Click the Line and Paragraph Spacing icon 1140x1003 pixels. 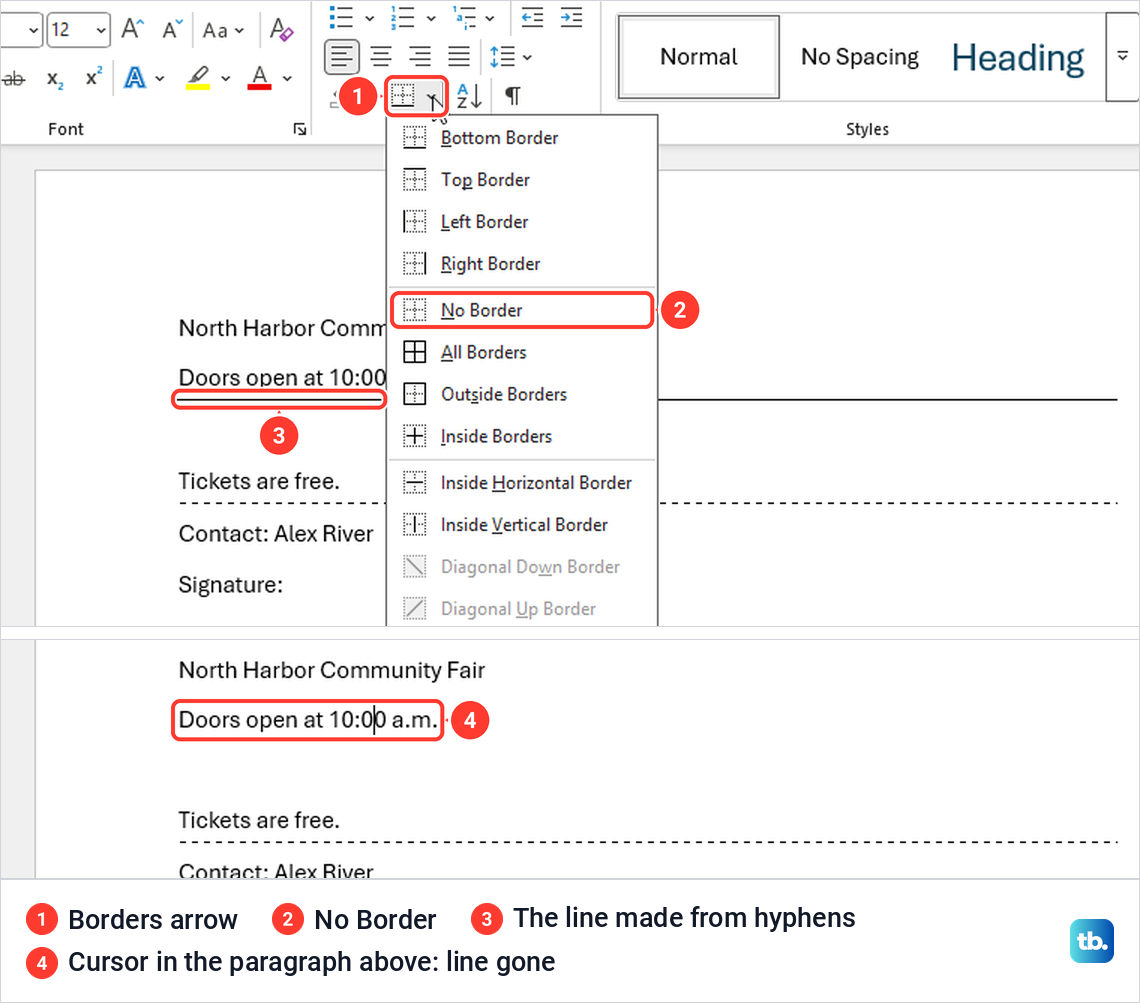tap(502, 56)
